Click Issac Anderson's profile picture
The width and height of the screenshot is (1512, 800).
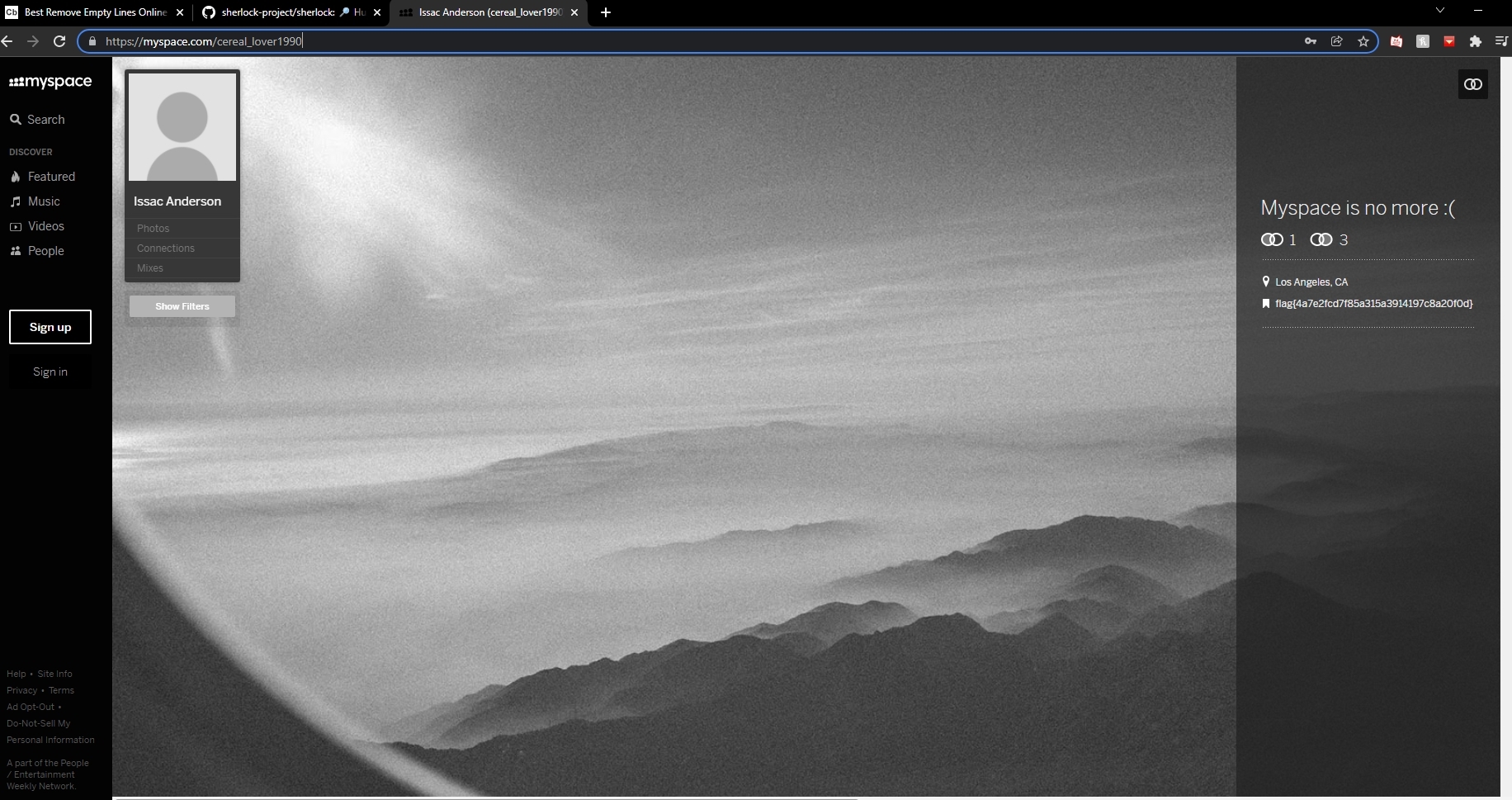pos(182,127)
